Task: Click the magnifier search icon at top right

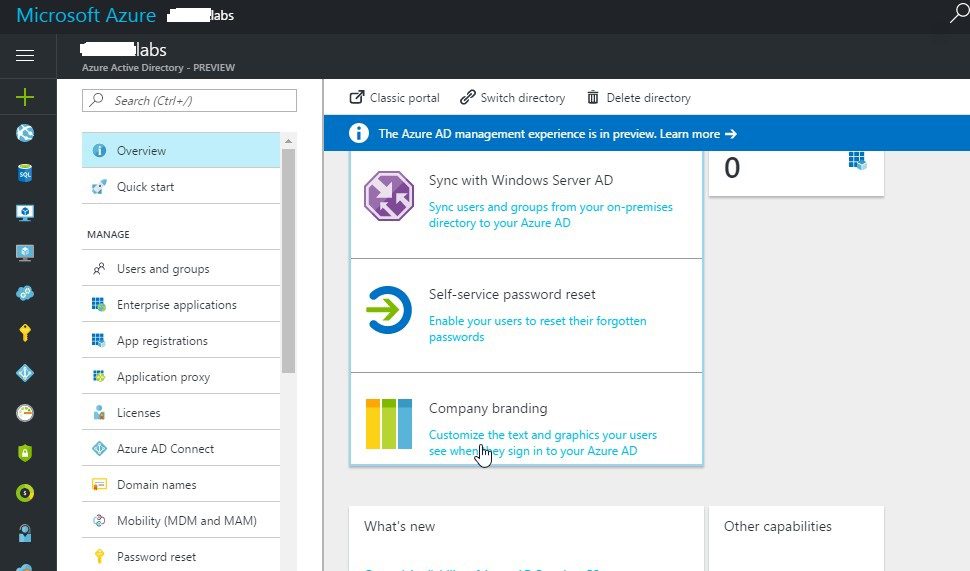Action: [x=957, y=14]
